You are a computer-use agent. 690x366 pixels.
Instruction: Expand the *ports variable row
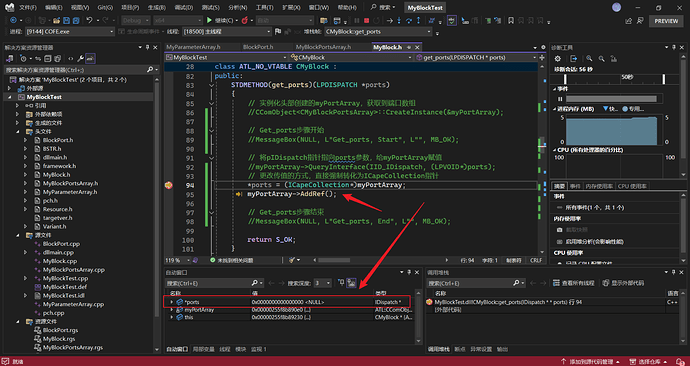pos(172,302)
